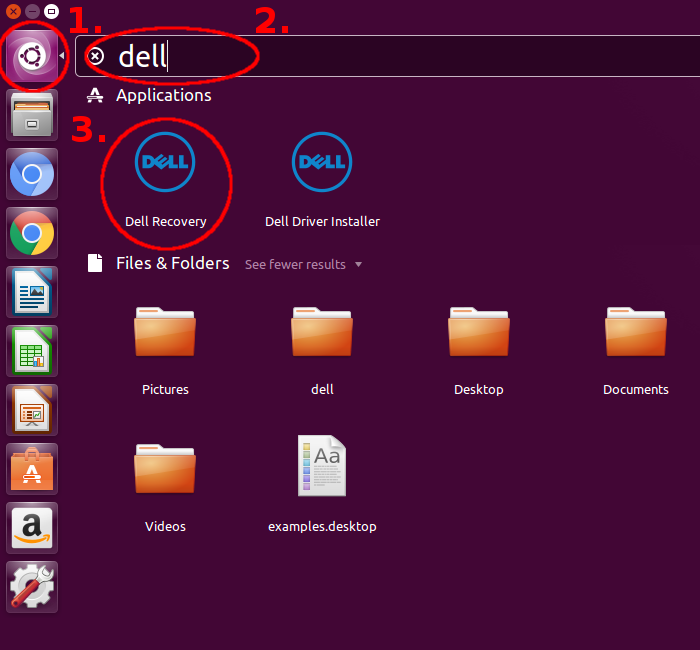The width and height of the screenshot is (700, 650).
Task: Open LibreOffice Writer from launcher
Action: 32,294
